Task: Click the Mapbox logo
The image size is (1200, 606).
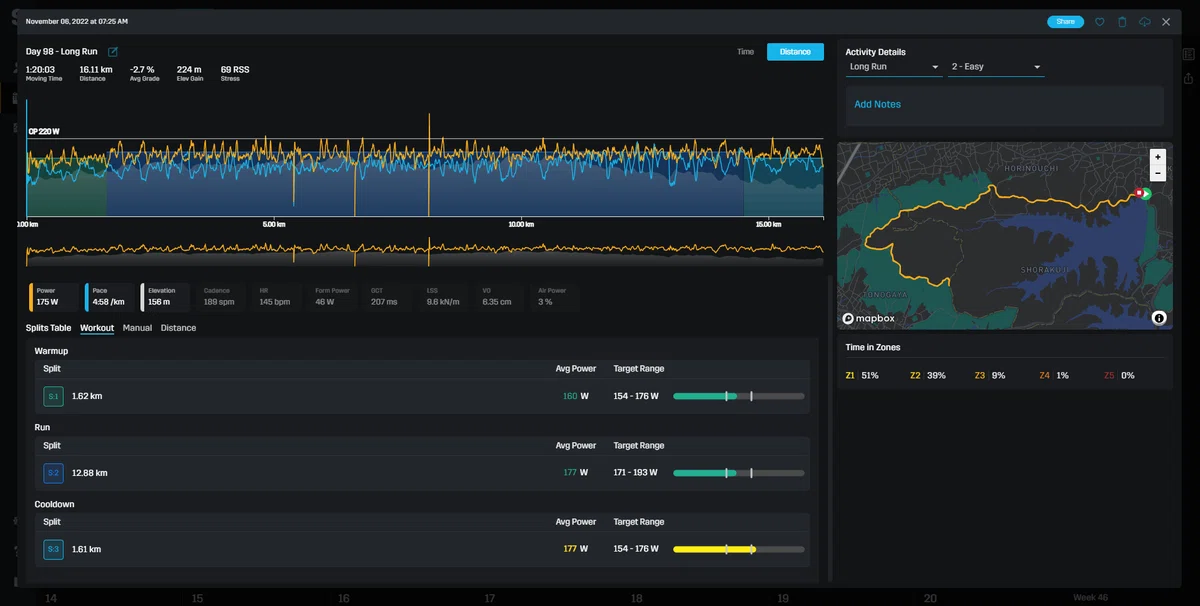Action: click(868, 318)
